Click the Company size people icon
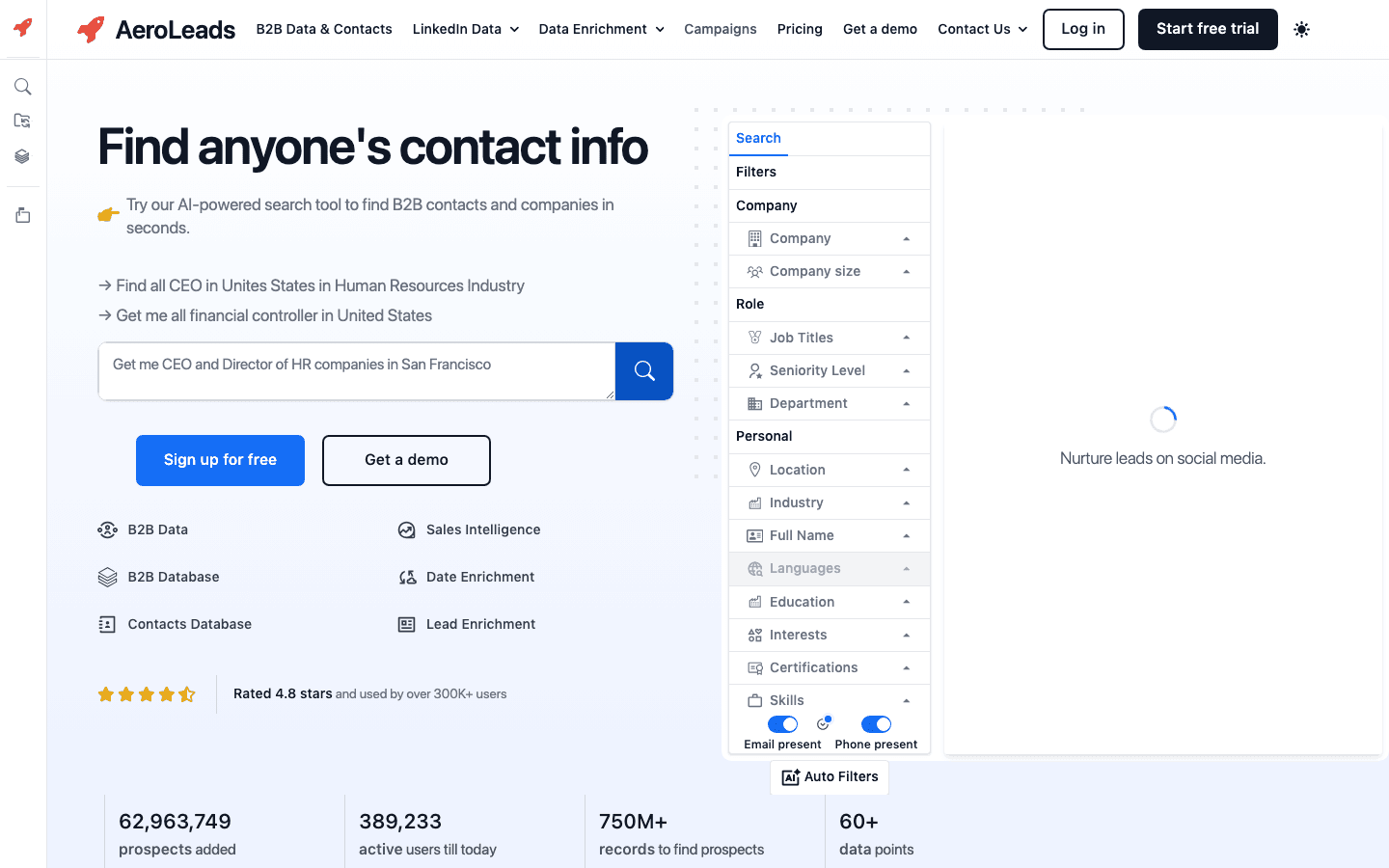The width and height of the screenshot is (1389, 868). click(x=755, y=271)
